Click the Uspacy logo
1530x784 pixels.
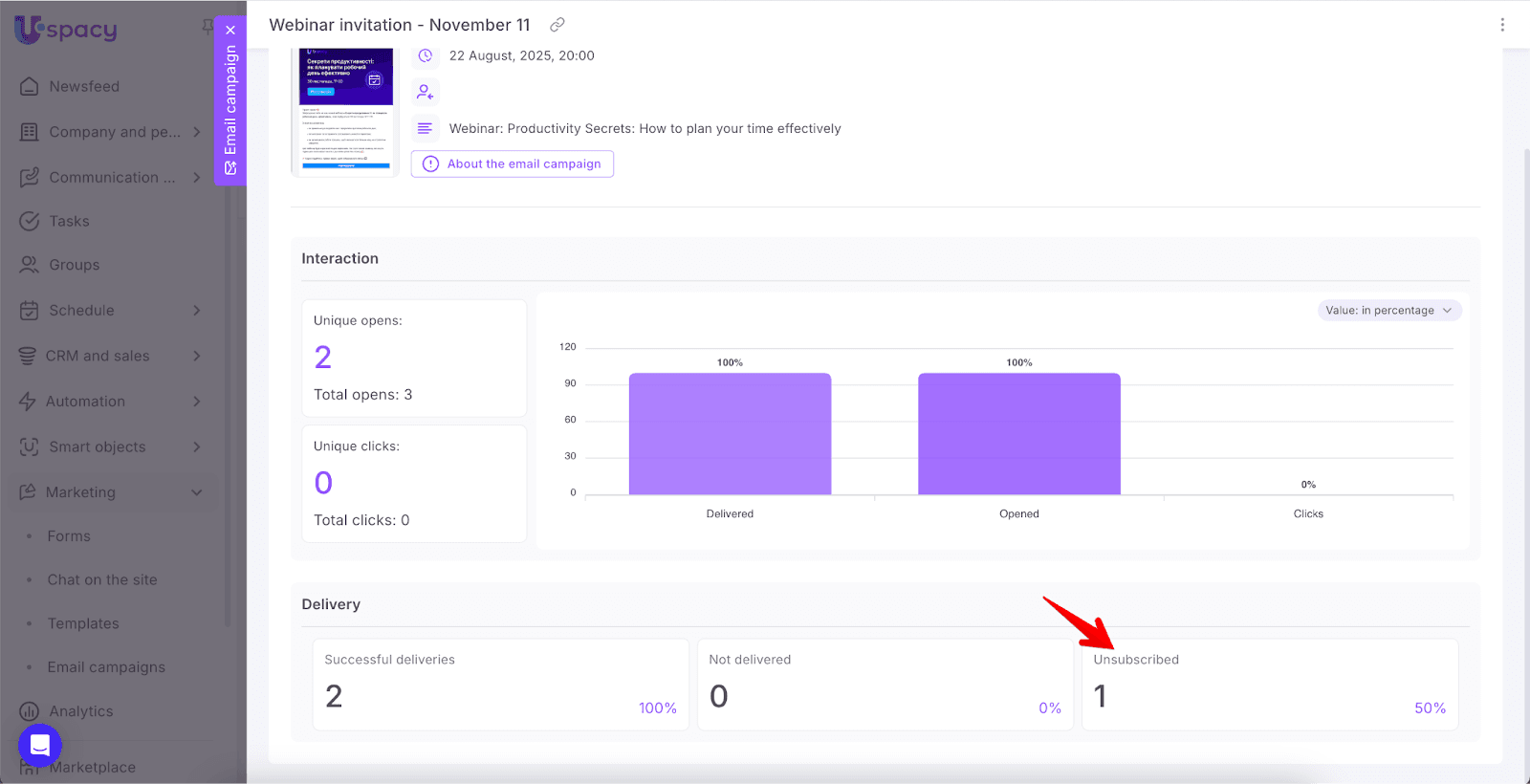[x=66, y=30]
